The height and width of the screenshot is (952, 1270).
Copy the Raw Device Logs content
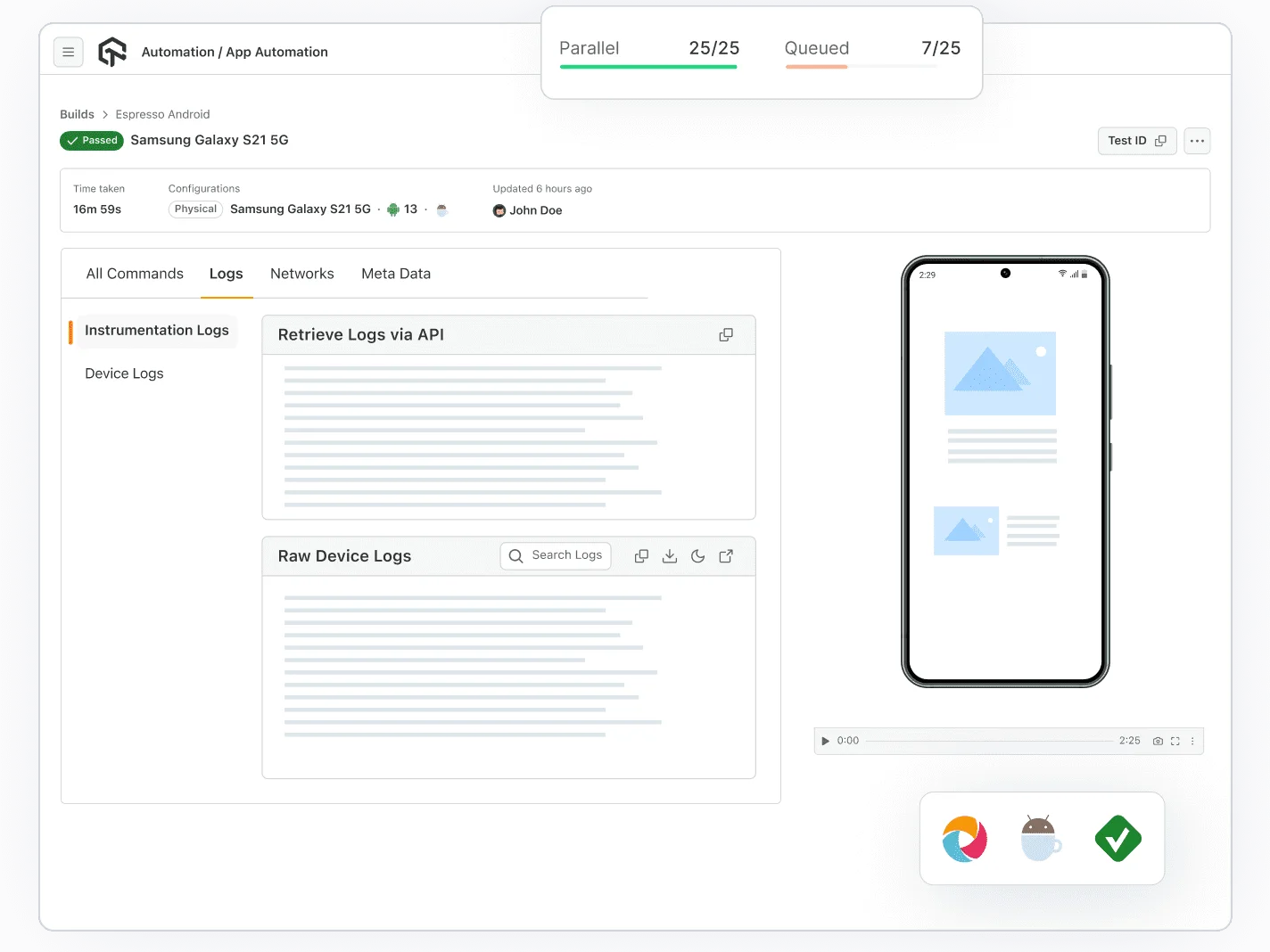click(641, 555)
